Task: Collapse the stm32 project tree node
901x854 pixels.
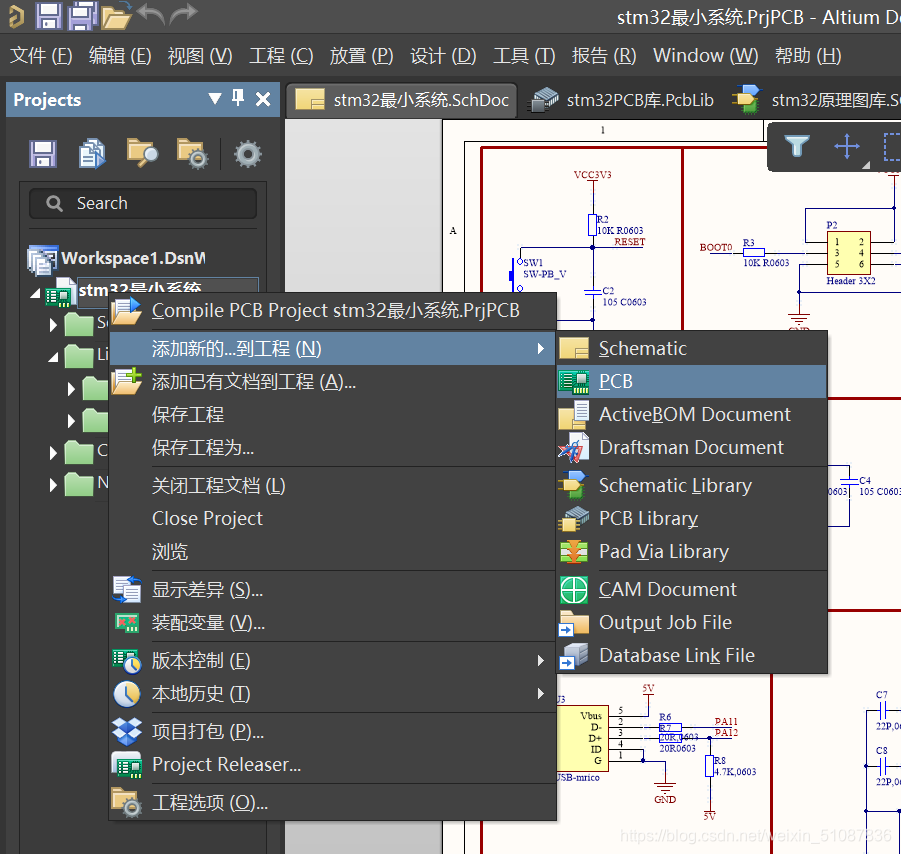Action: 37,293
